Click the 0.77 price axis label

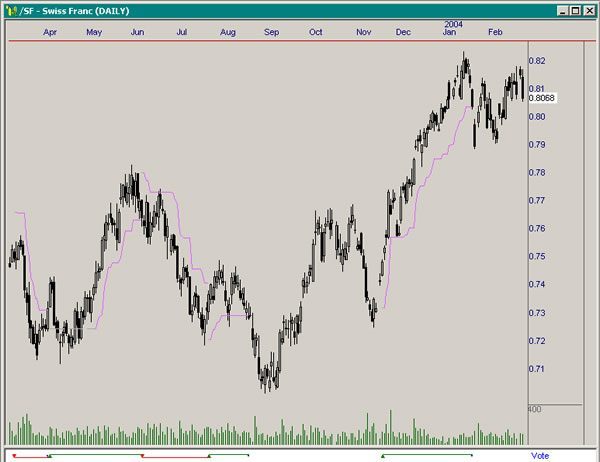pyautogui.click(x=537, y=200)
